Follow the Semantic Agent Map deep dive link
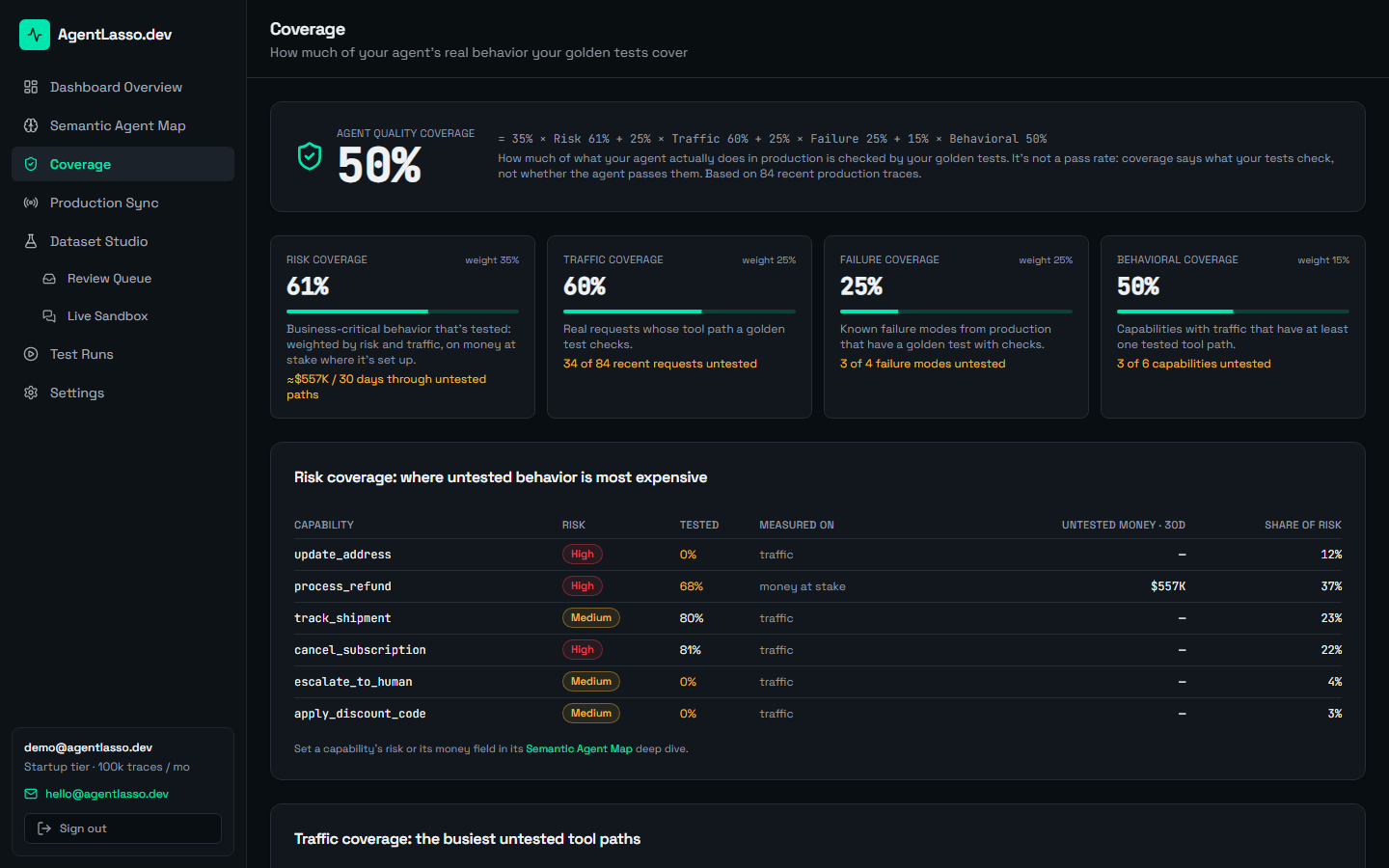 coord(579,748)
